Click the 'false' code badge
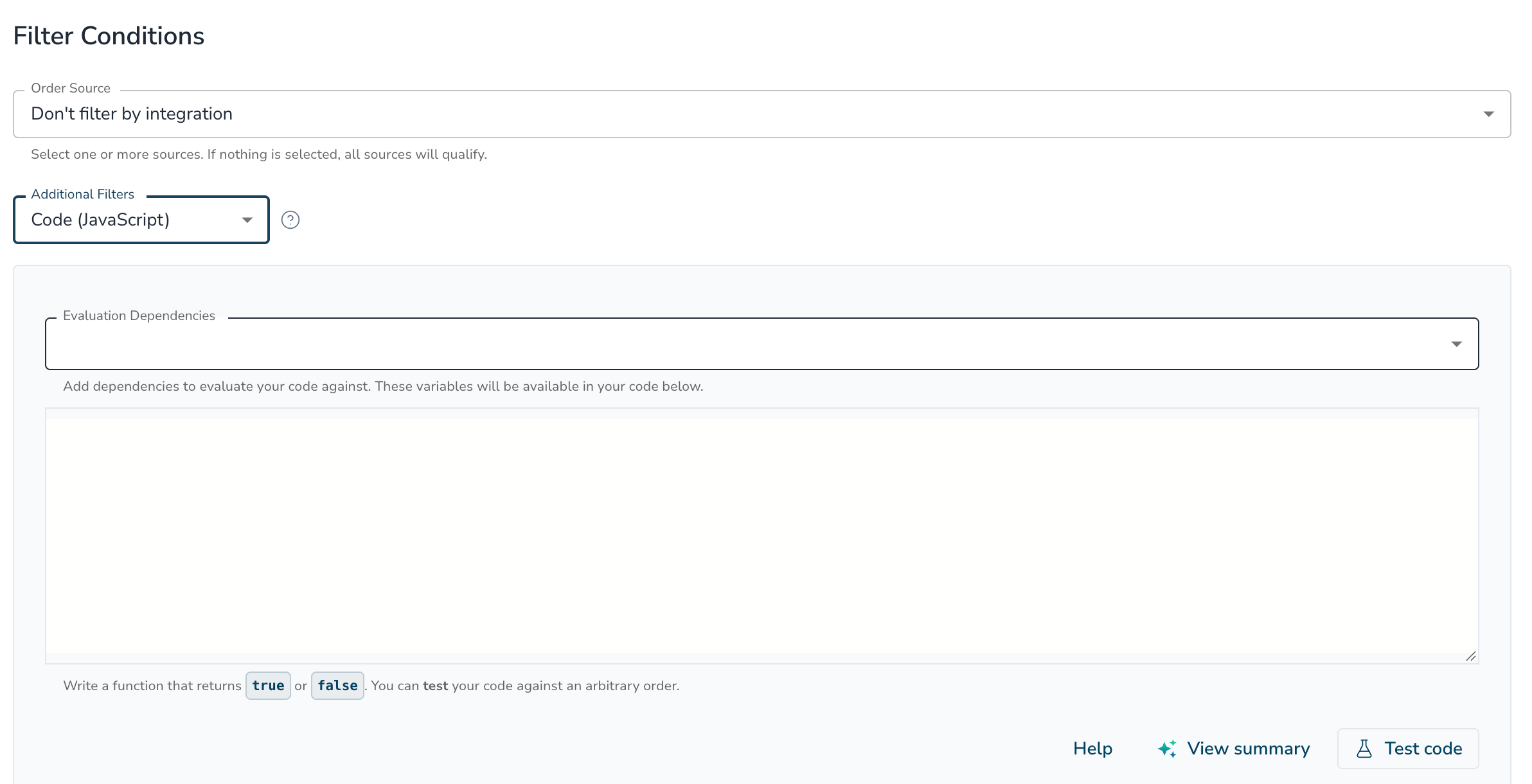This screenshot has height=784, width=1532. click(338, 686)
